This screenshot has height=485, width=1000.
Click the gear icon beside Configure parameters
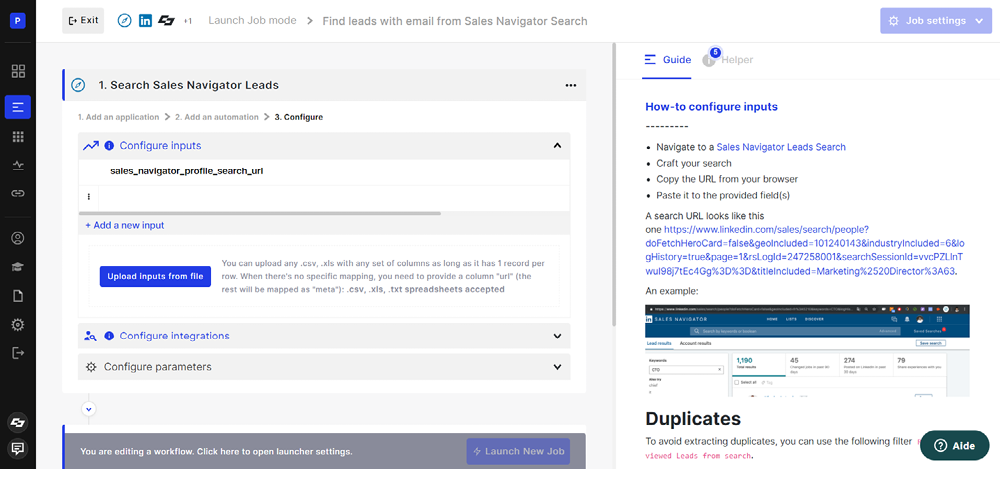point(91,367)
